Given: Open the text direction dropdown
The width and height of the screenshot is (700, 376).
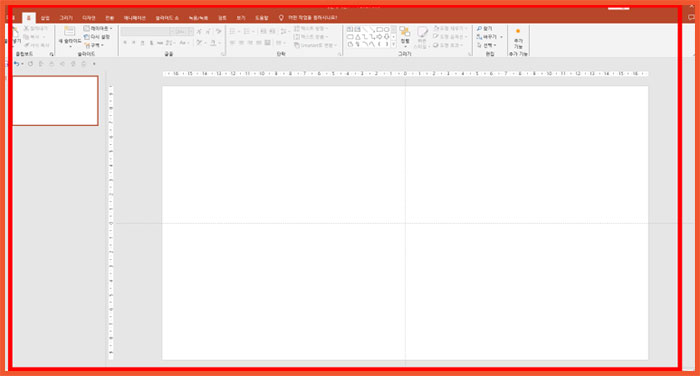Looking at the screenshot, I should point(312,29).
